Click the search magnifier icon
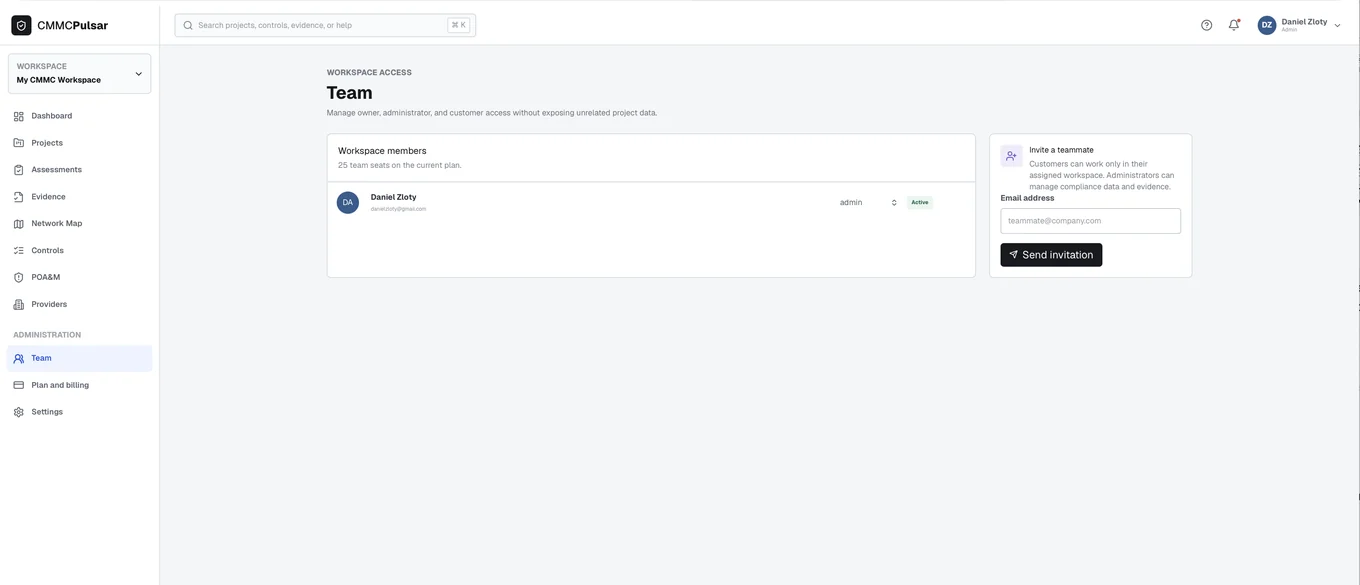Image resolution: width=1360 pixels, height=585 pixels. coord(188,25)
